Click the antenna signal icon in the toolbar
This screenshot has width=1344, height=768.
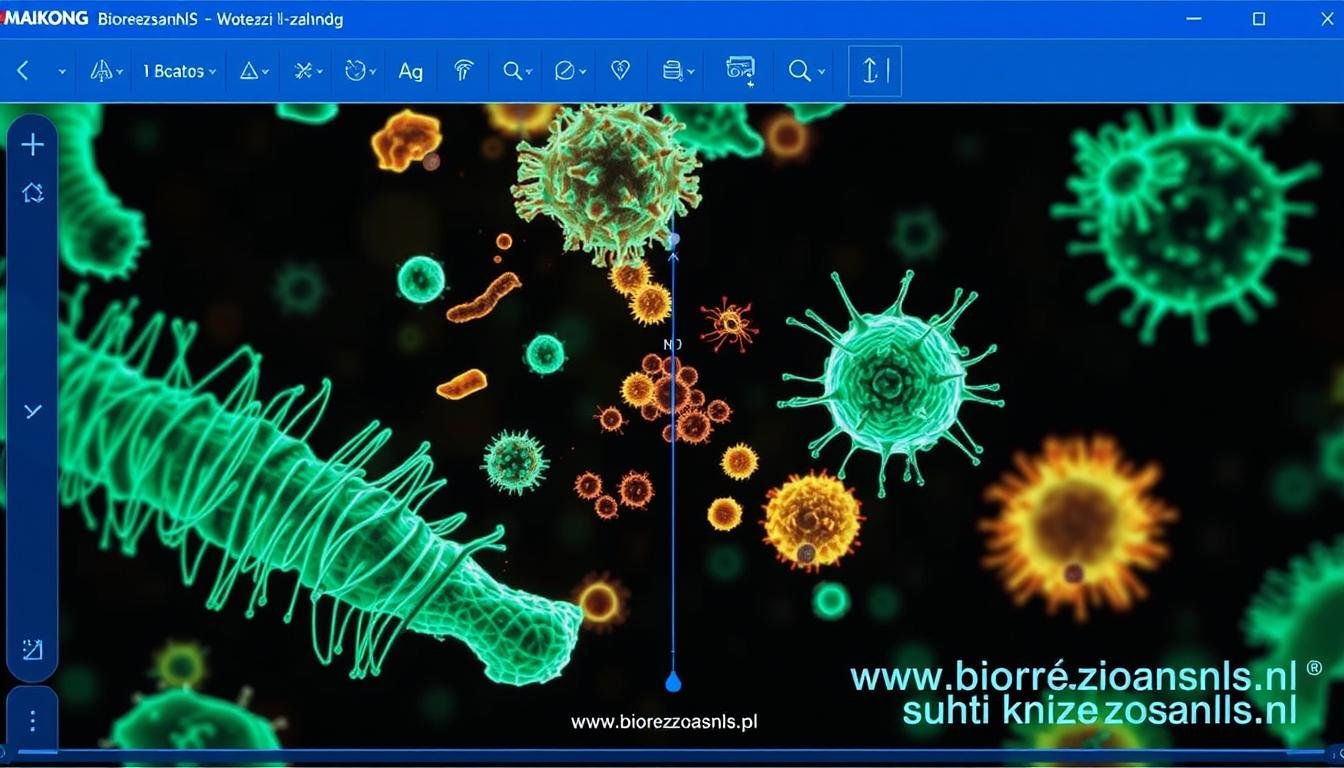pyautogui.click(x=461, y=70)
